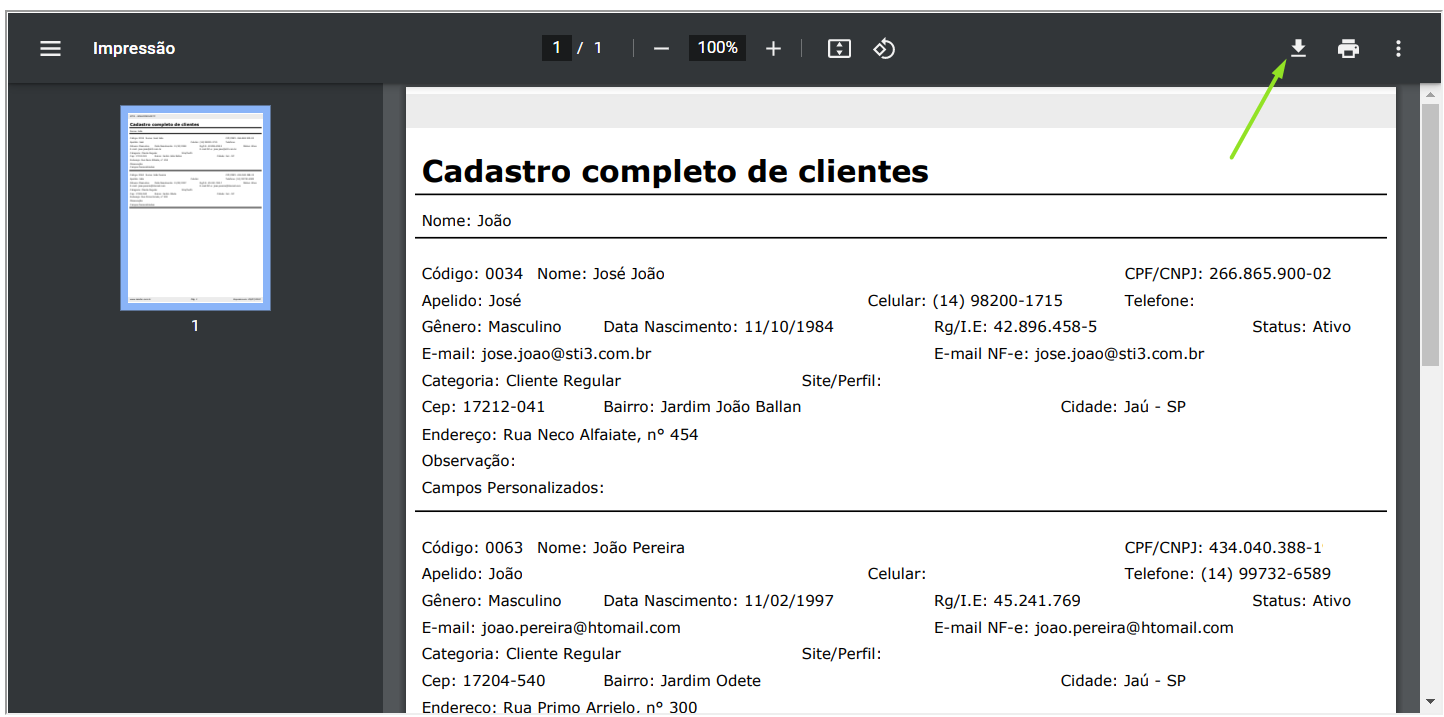Click the 'Cadastro completo de clientes' heading

675,171
